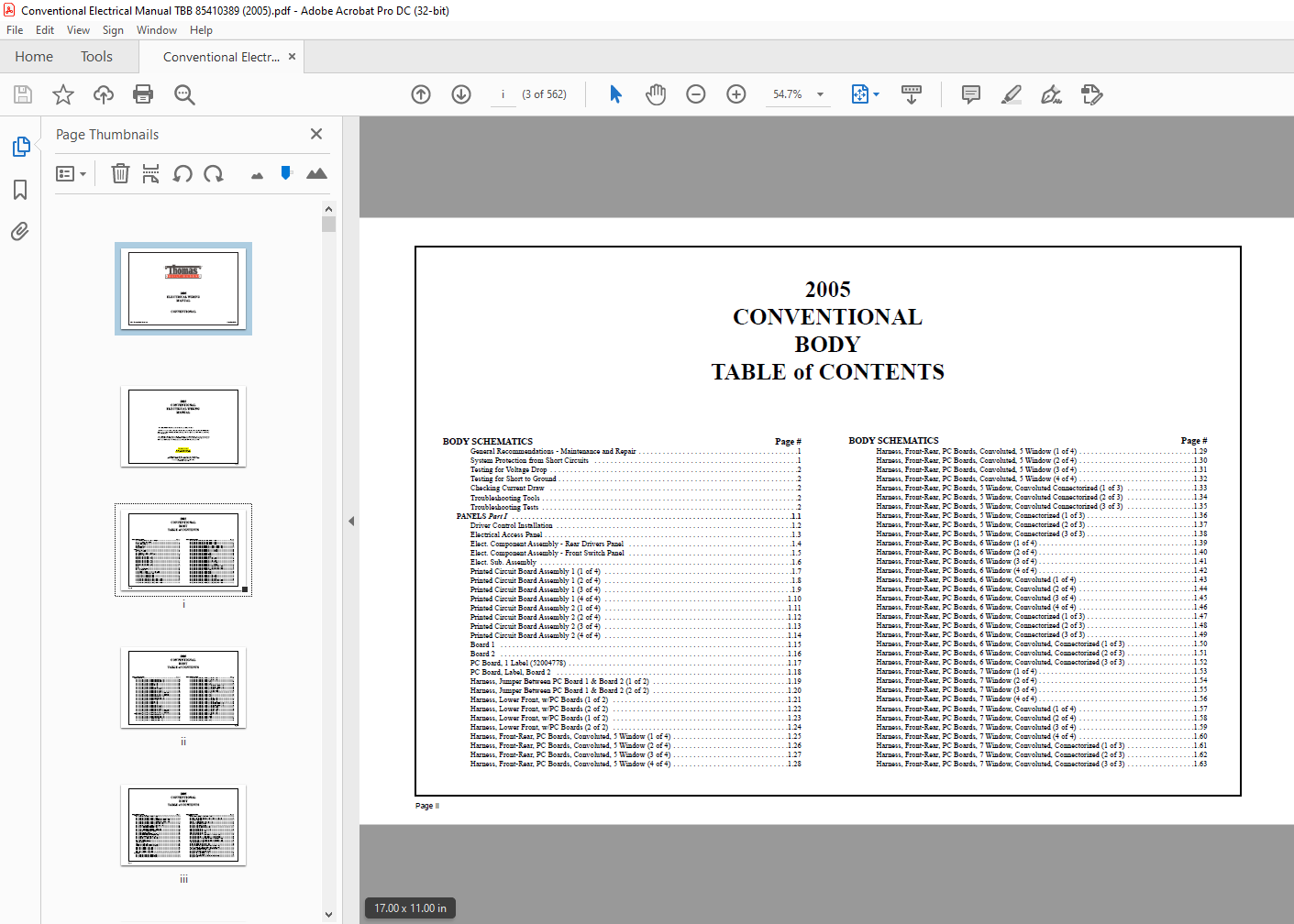This screenshot has height=924, width=1294.
Task: Click 'Electrical Access Panel' contents entry
Action: (506, 534)
